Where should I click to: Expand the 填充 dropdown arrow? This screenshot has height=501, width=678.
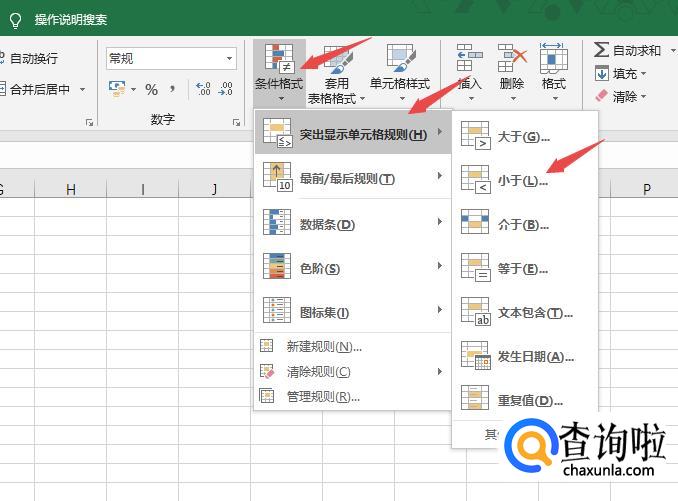[643, 73]
